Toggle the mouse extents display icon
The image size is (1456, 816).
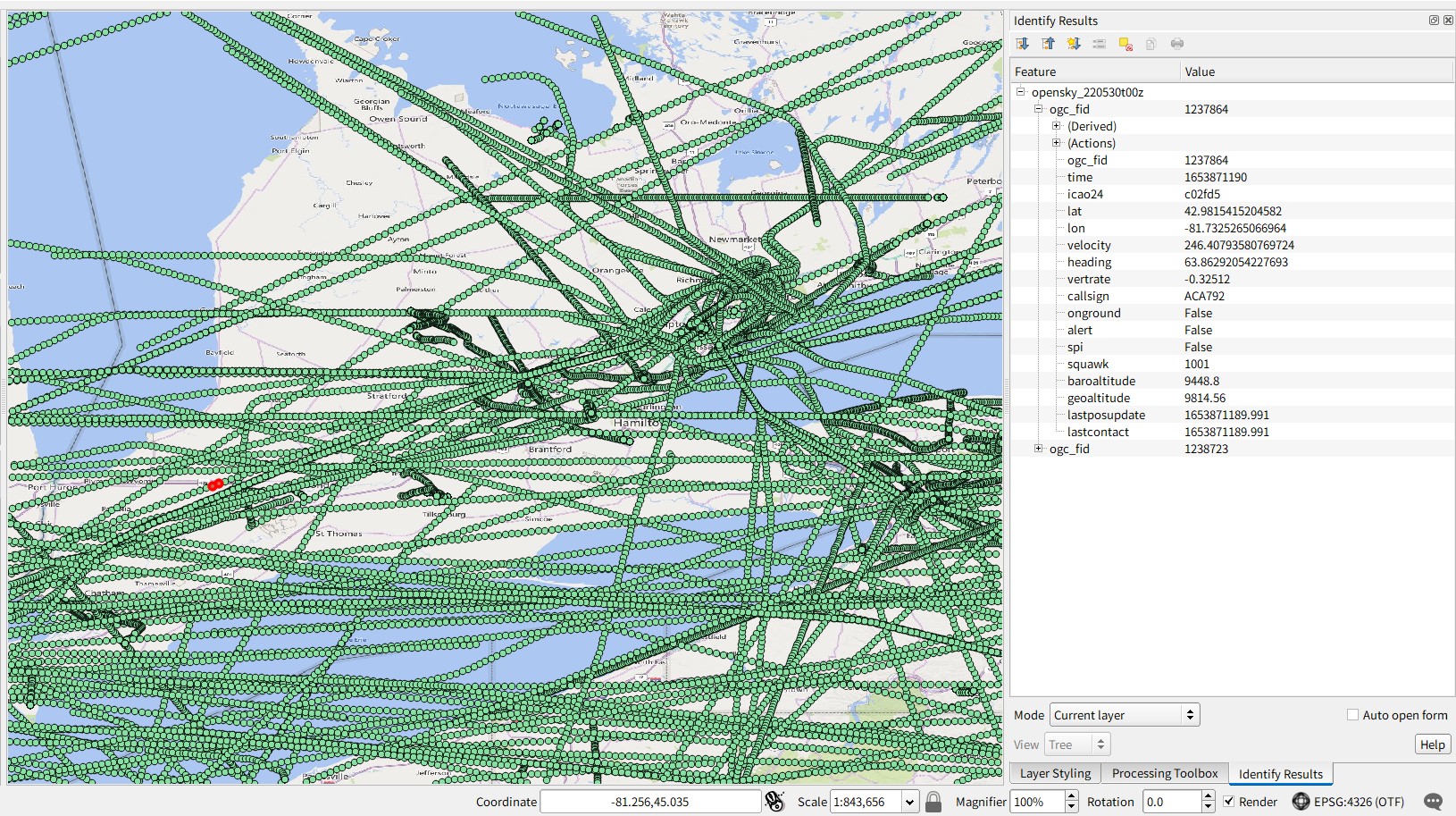[774, 802]
